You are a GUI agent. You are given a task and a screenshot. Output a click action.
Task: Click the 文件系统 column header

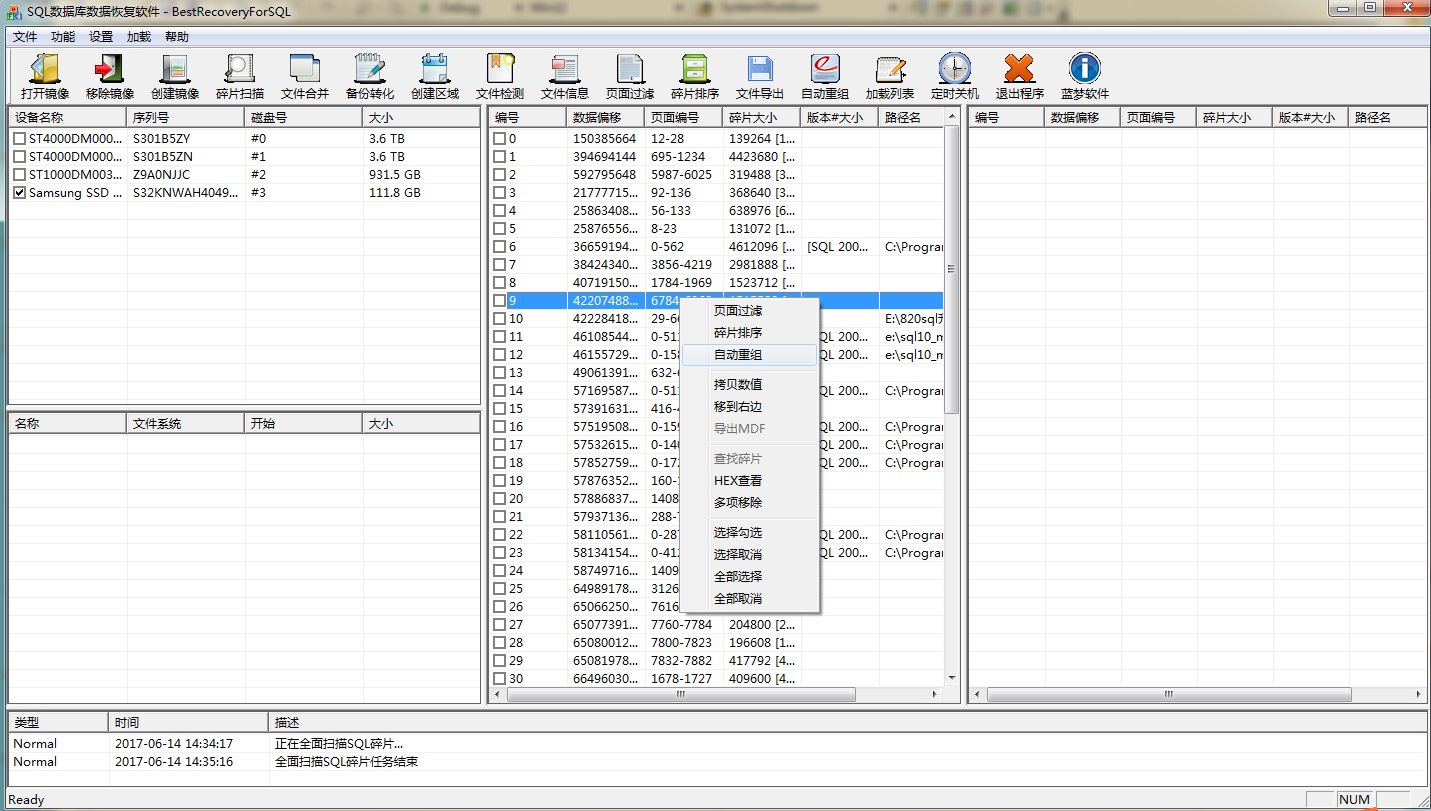click(186, 424)
